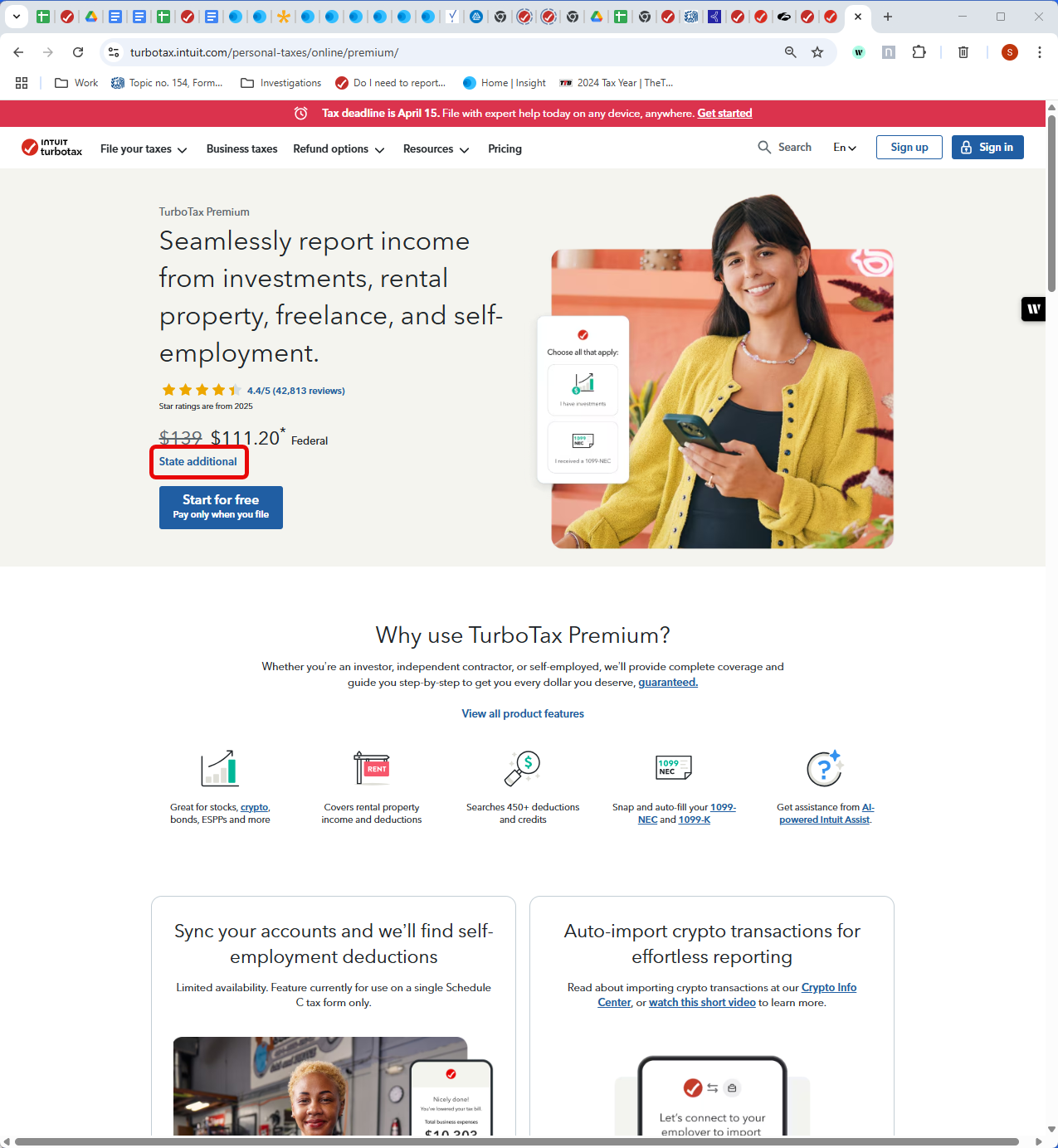1058x1148 pixels.
Task: Click the browser zoom magnifier icon in address bar
Action: point(791,52)
